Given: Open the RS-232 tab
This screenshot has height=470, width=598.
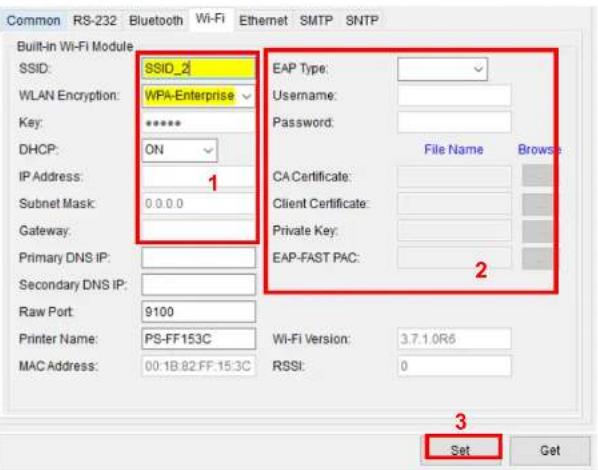Looking at the screenshot, I should click(95, 20).
